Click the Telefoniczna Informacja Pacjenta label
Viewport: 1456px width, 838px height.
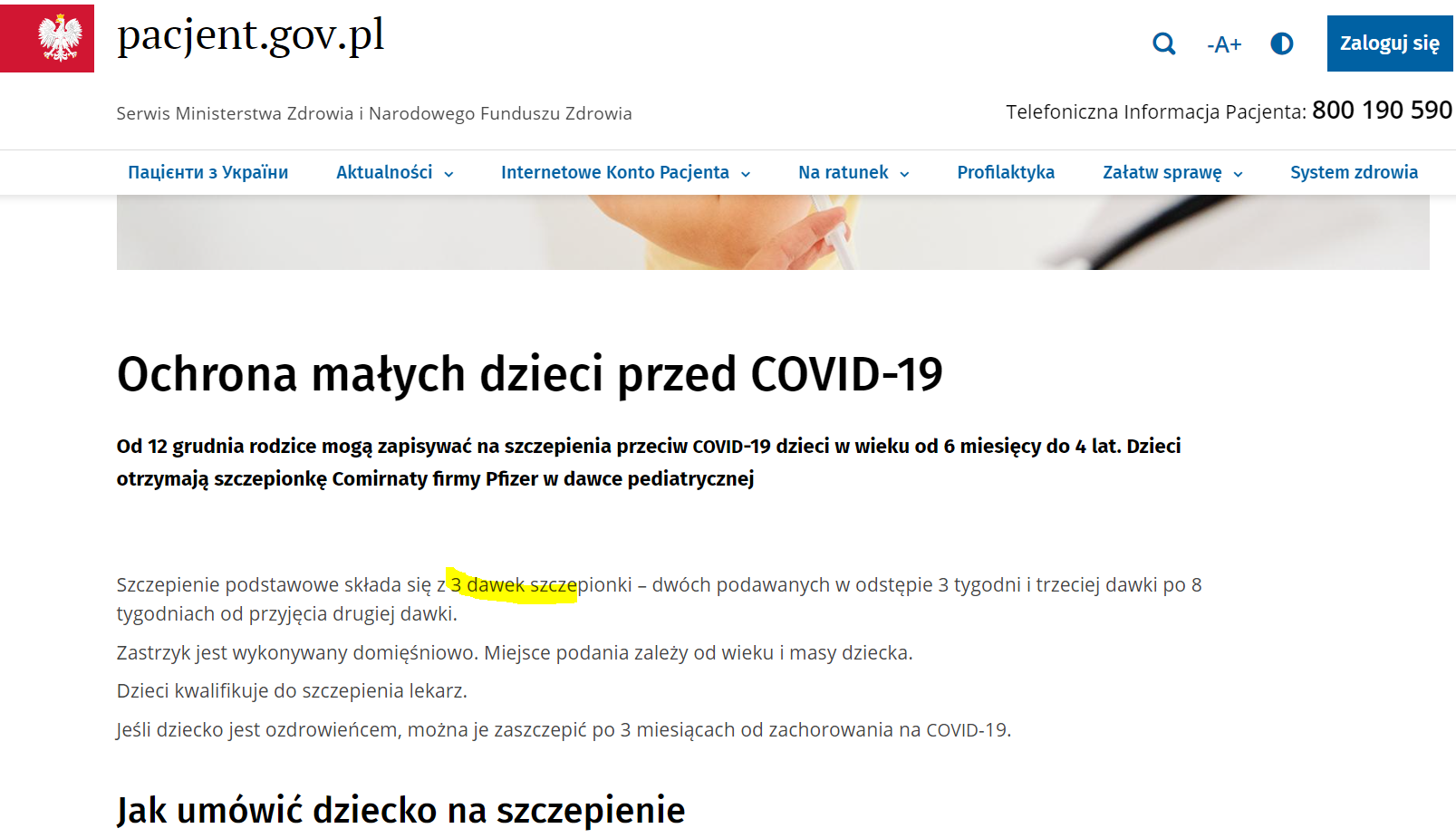click(x=1156, y=111)
